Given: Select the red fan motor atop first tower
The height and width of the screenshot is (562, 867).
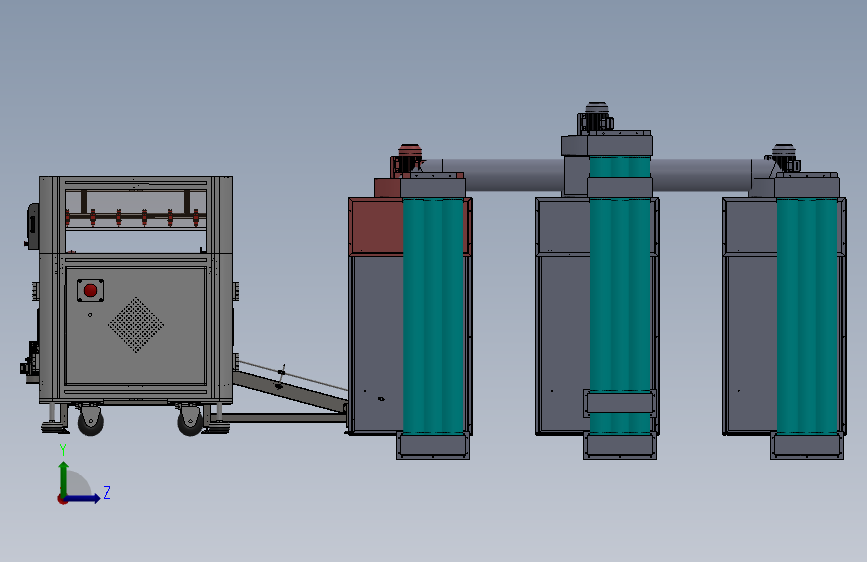Looking at the screenshot, I should click(x=408, y=159).
